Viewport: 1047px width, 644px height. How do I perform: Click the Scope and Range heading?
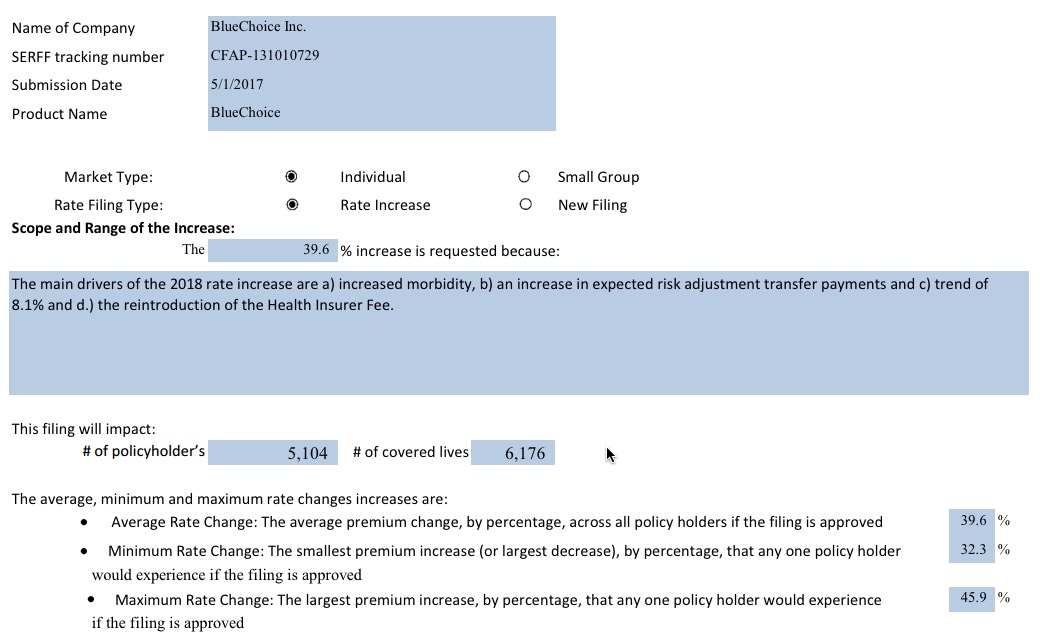(122, 228)
